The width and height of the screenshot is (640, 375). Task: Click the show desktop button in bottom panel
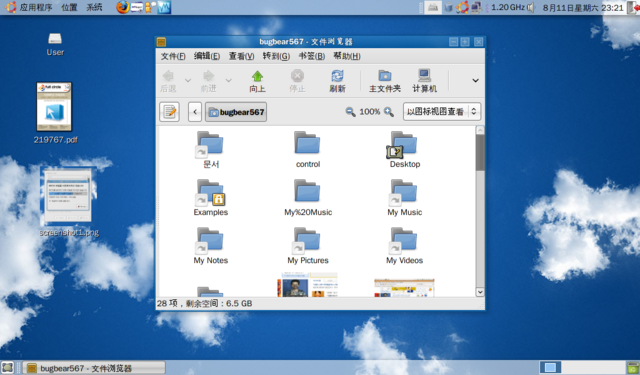point(8,368)
